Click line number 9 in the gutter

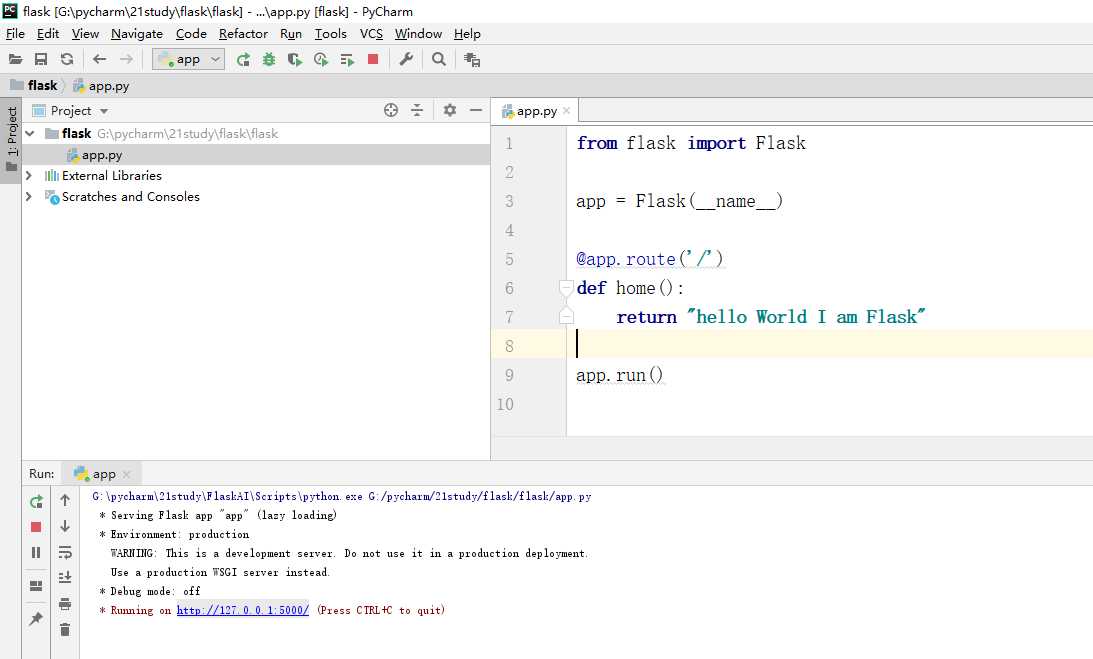coord(509,375)
